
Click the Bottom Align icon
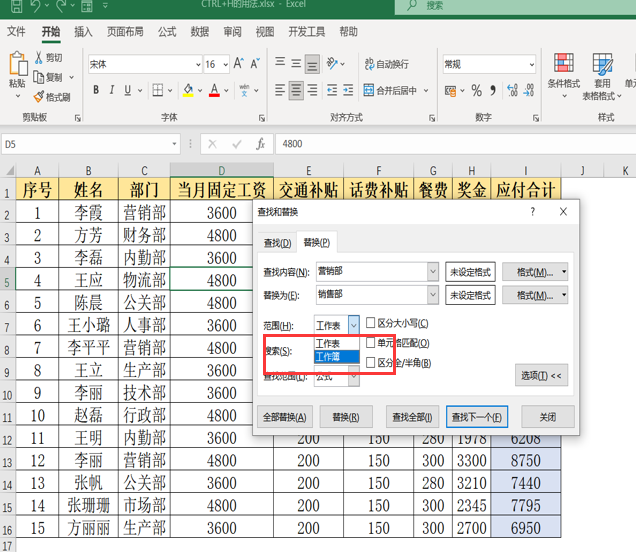click(312, 64)
